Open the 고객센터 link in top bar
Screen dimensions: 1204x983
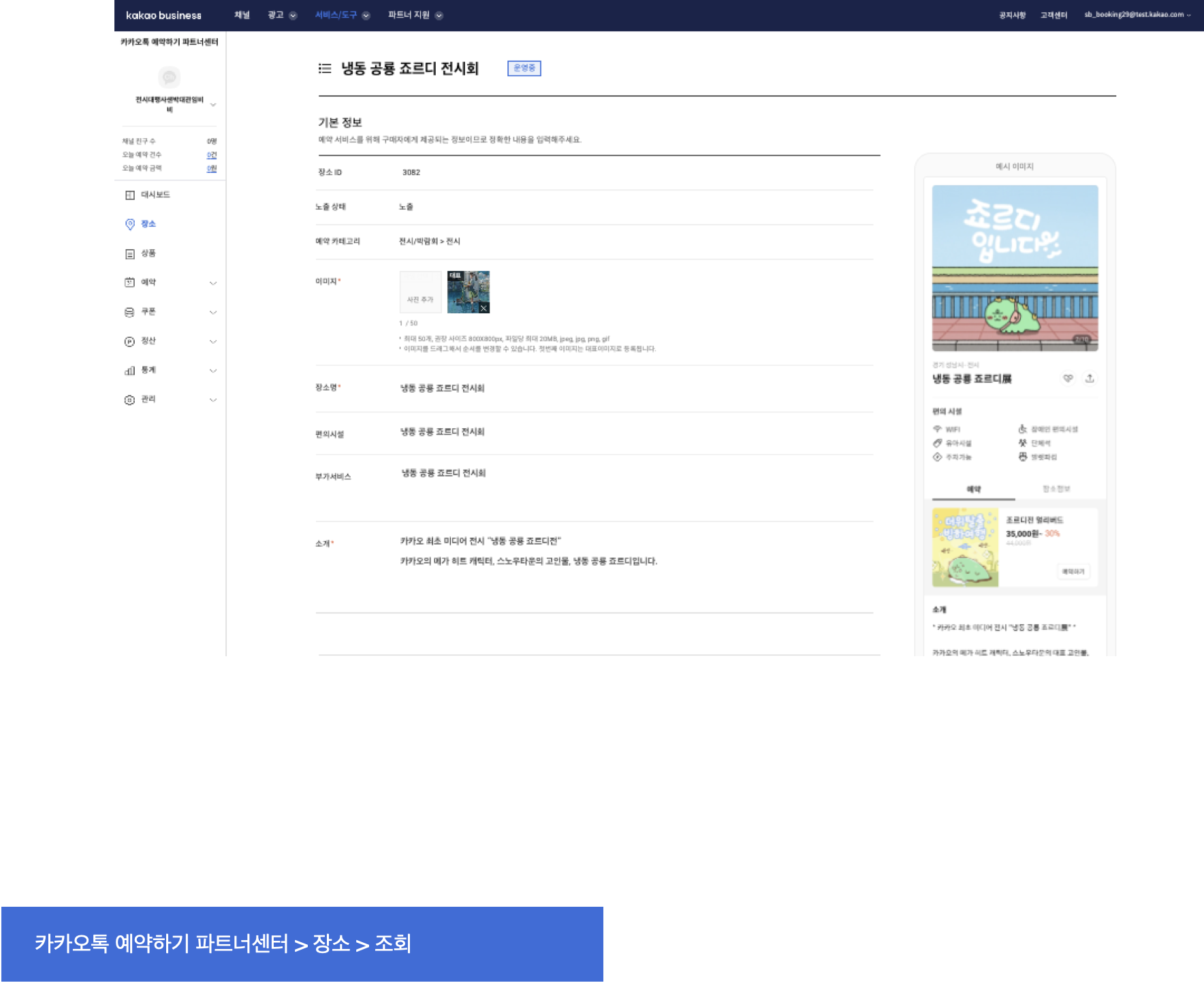point(1053,15)
